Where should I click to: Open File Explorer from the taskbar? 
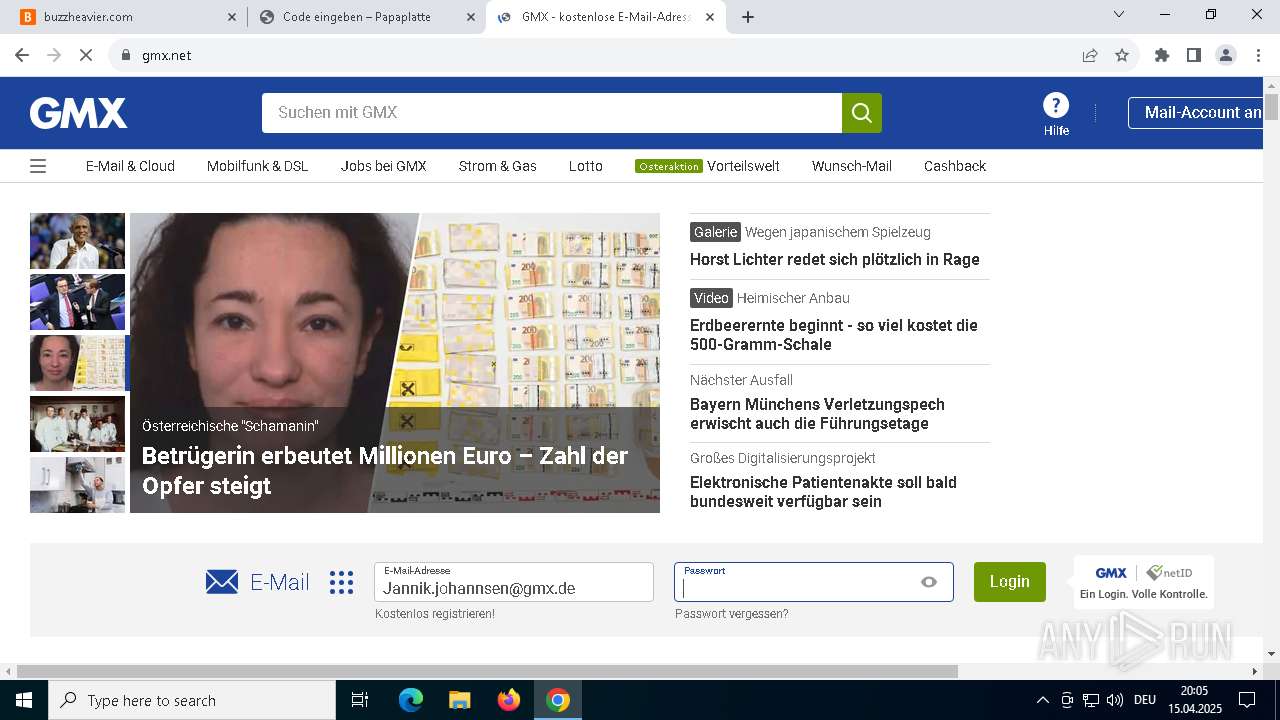pos(460,700)
